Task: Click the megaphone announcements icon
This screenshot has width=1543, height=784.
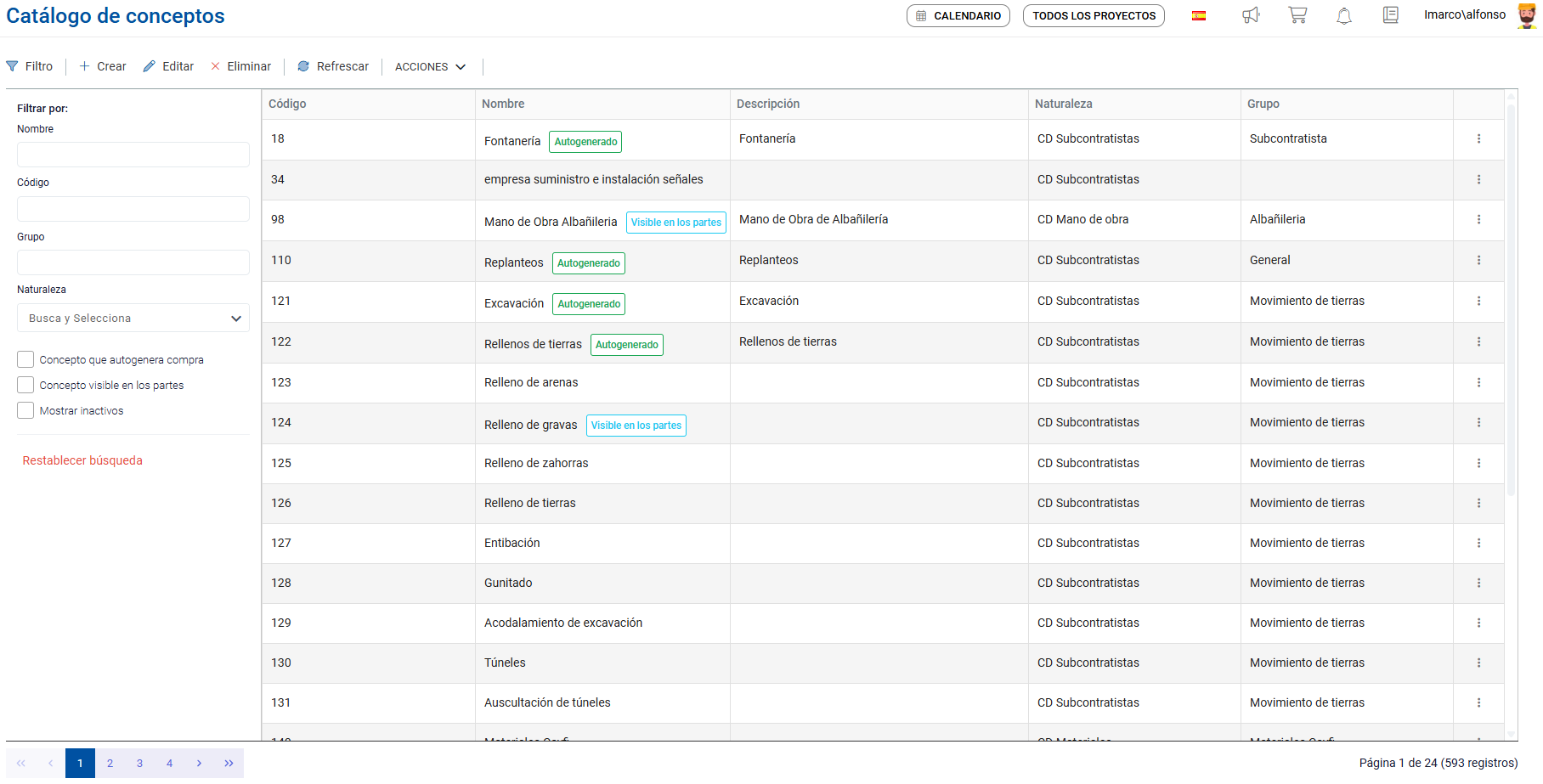Action: [x=1251, y=15]
